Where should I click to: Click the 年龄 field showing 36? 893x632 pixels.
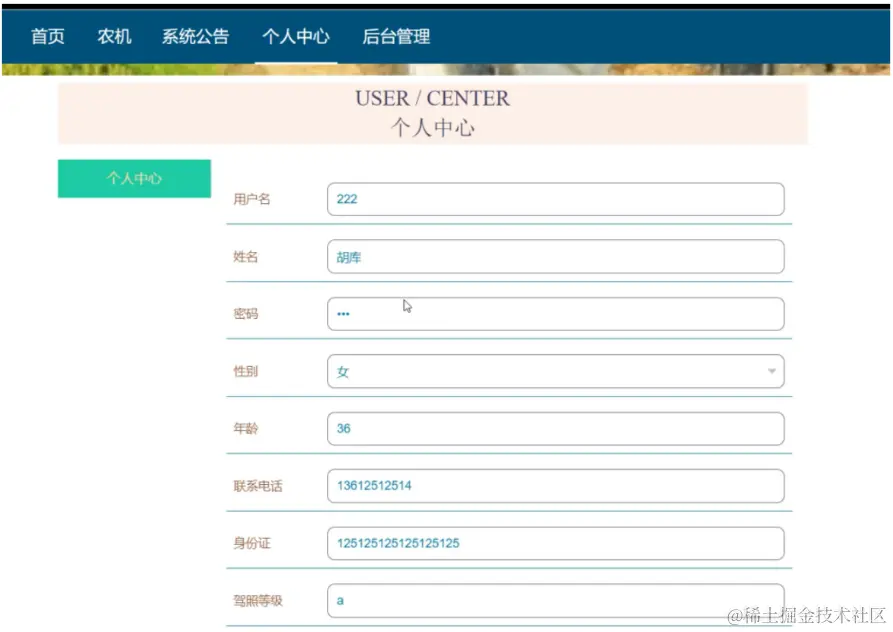(555, 428)
